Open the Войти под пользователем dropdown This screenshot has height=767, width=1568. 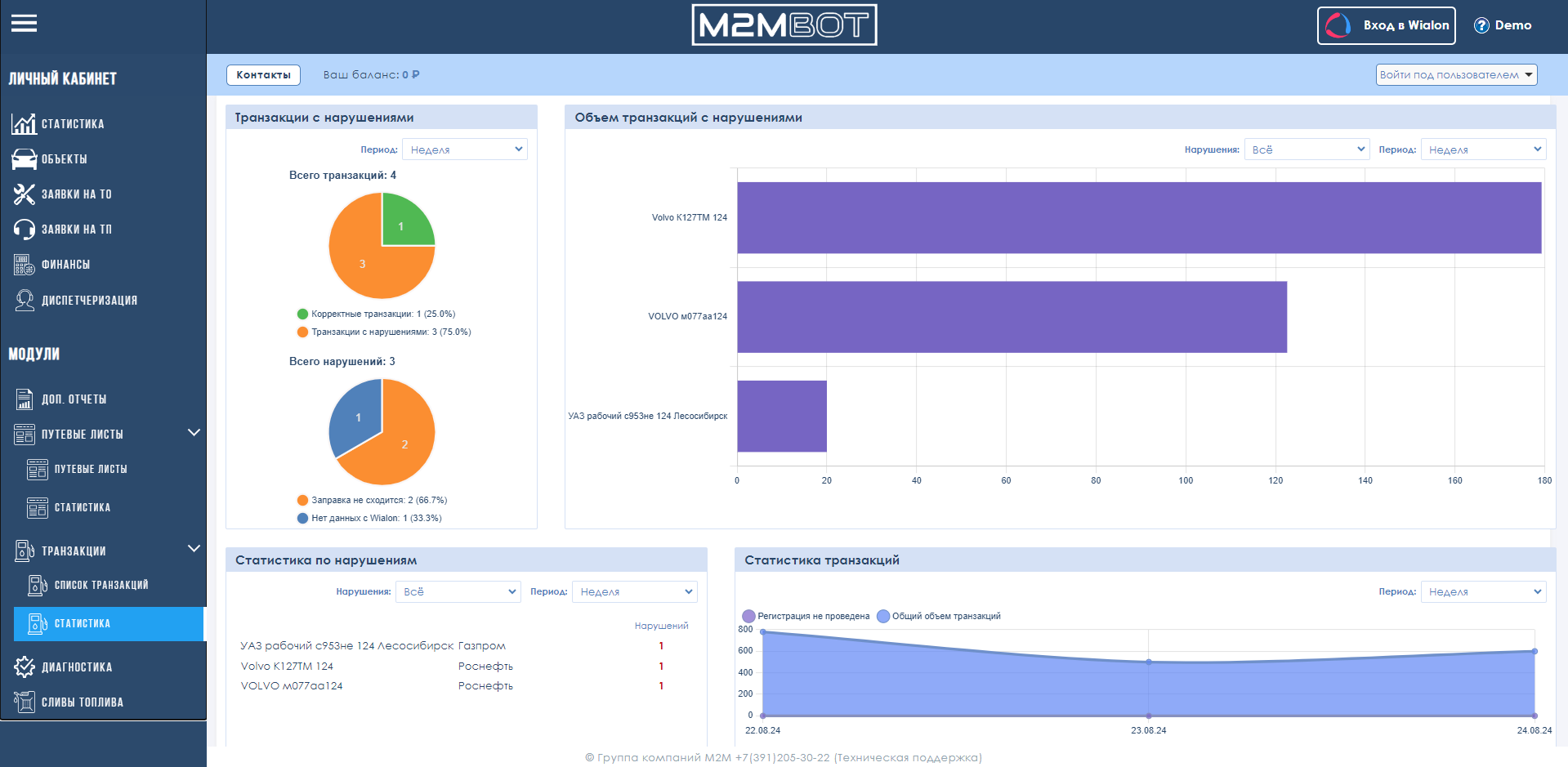click(1456, 74)
